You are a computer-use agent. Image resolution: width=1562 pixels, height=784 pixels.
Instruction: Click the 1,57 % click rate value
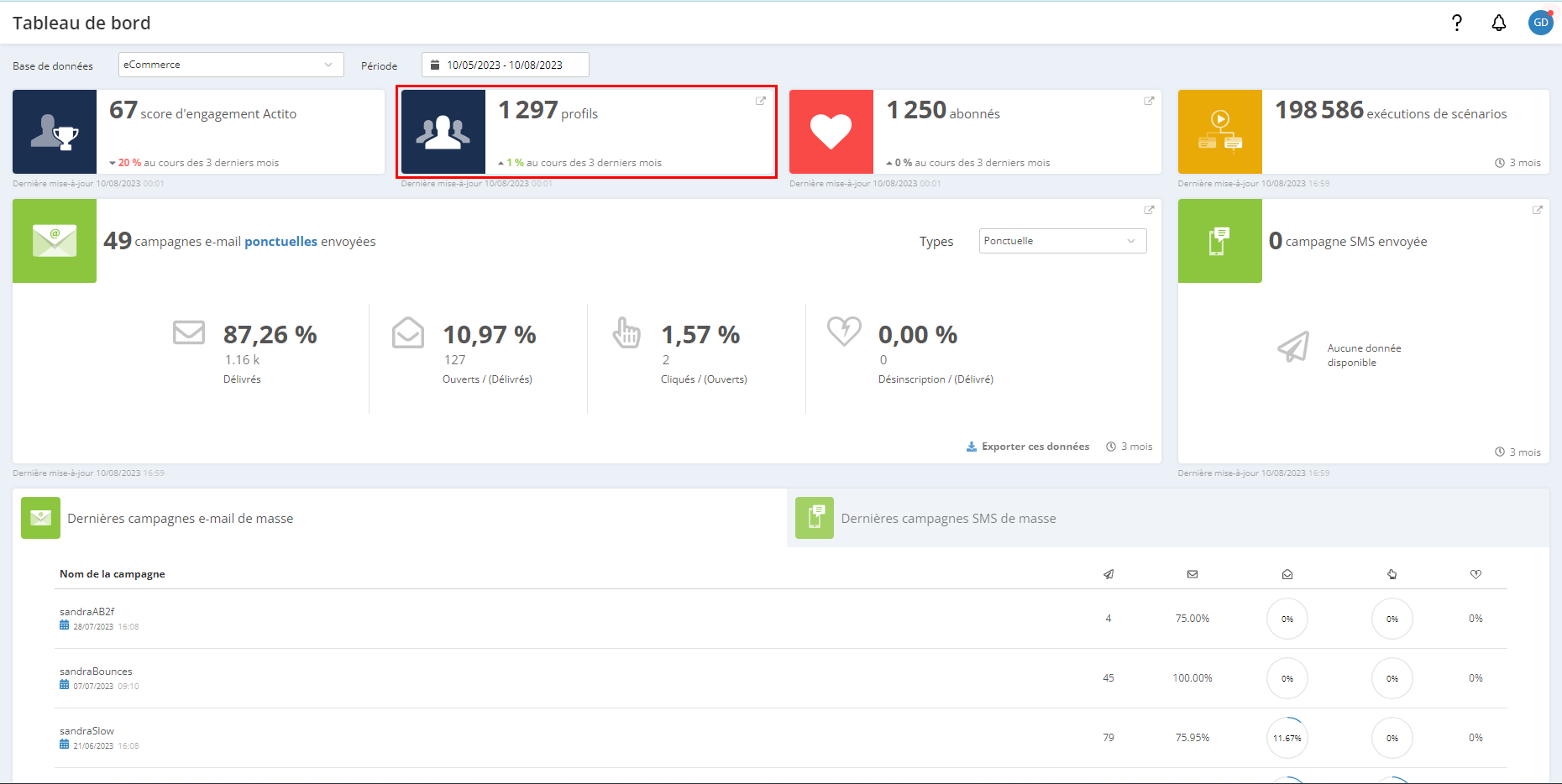pyautogui.click(x=700, y=335)
